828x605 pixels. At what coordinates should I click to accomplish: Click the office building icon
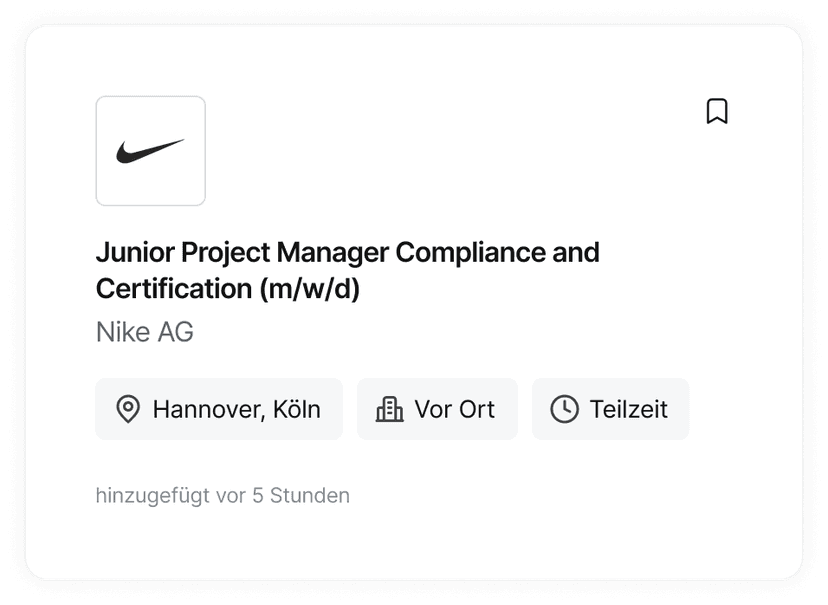[x=389, y=409]
